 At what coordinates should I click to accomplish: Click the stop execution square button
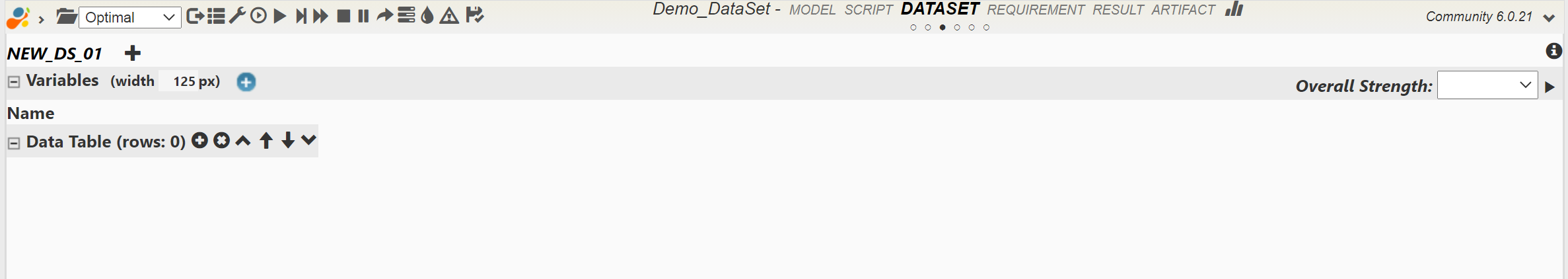click(343, 16)
